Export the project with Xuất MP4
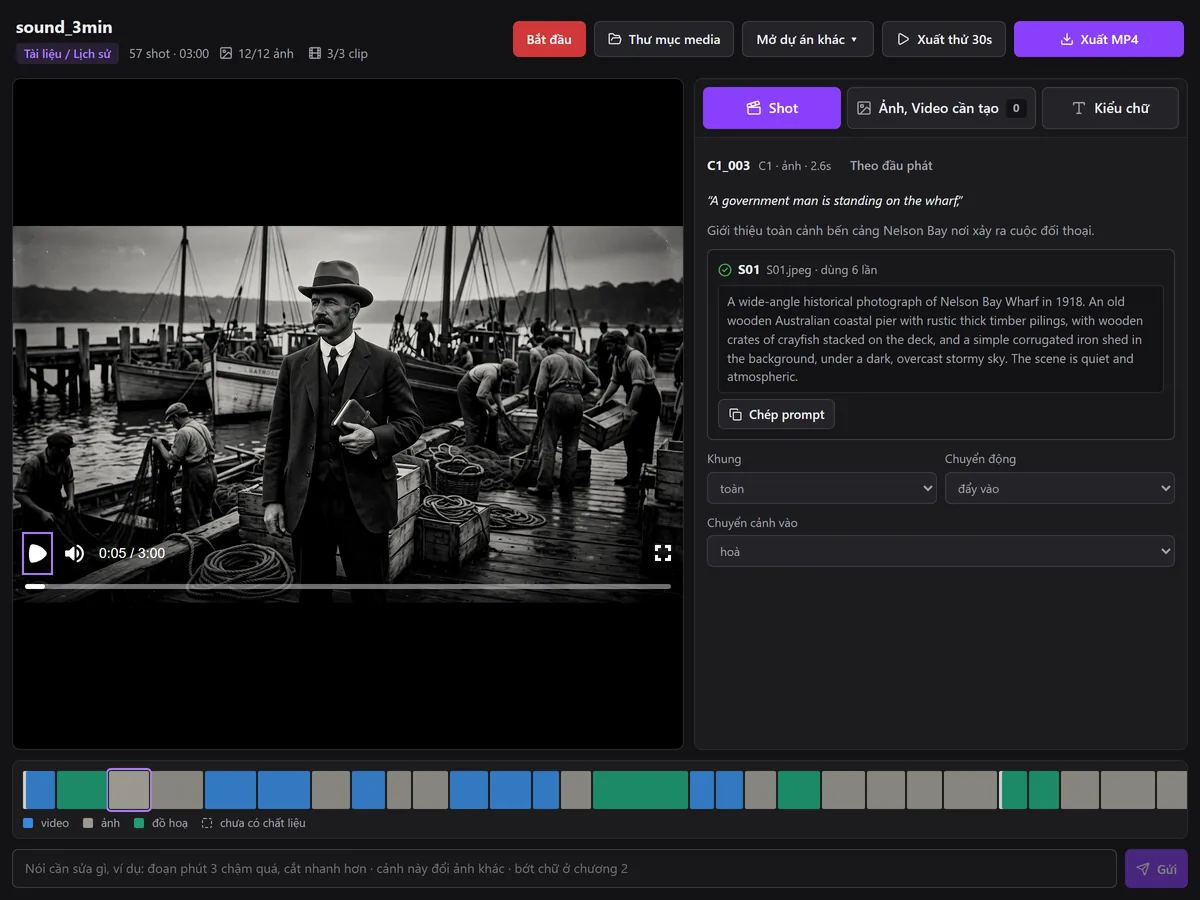This screenshot has height=900, width=1200. [x=1099, y=39]
